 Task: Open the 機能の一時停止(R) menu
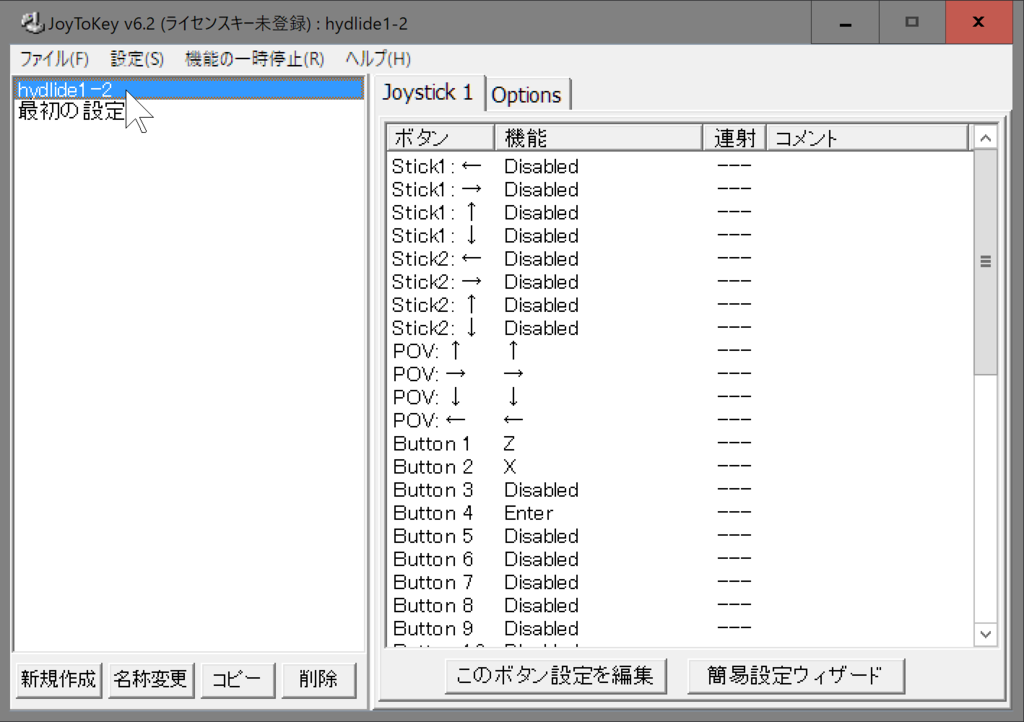254,59
